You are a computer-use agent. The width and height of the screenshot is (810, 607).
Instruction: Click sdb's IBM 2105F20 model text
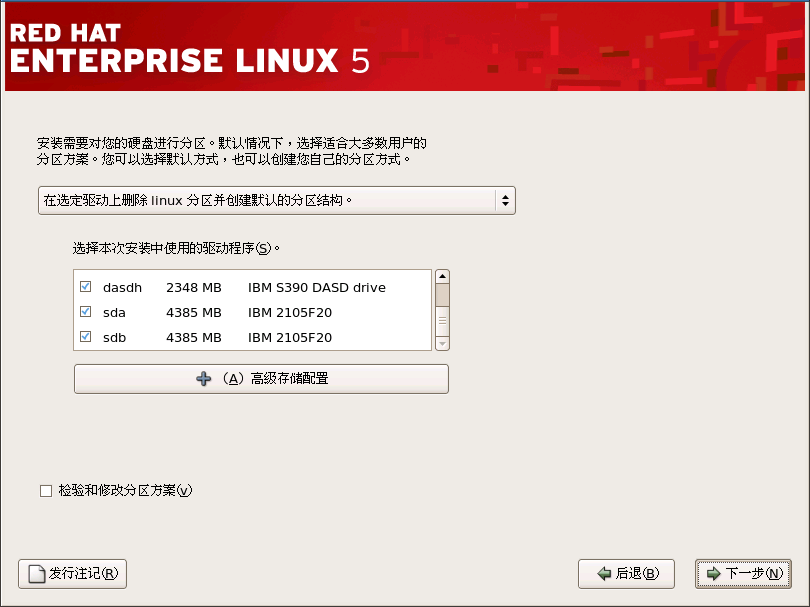pyautogui.click(x=290, y=338)
